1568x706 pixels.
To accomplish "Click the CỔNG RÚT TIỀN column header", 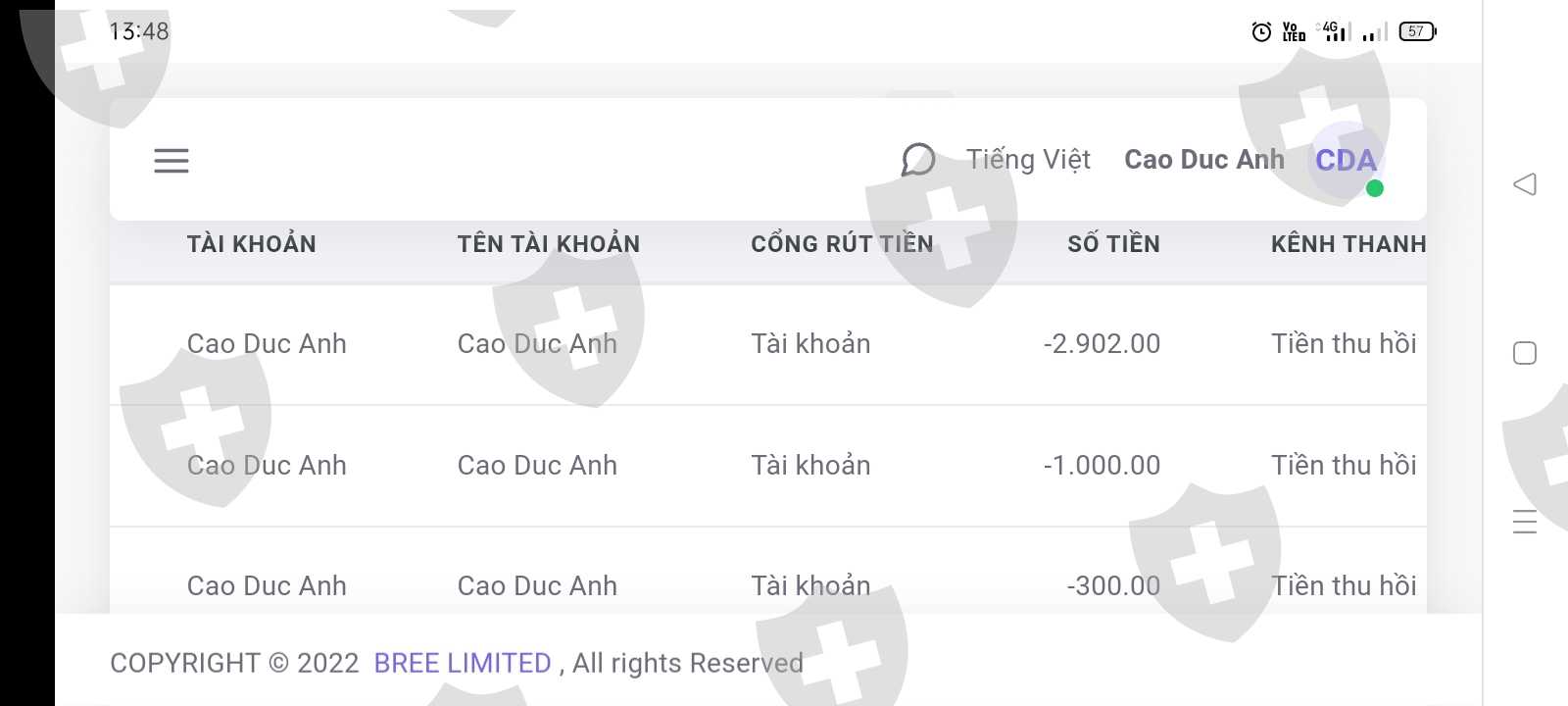I will click(842, 244).
